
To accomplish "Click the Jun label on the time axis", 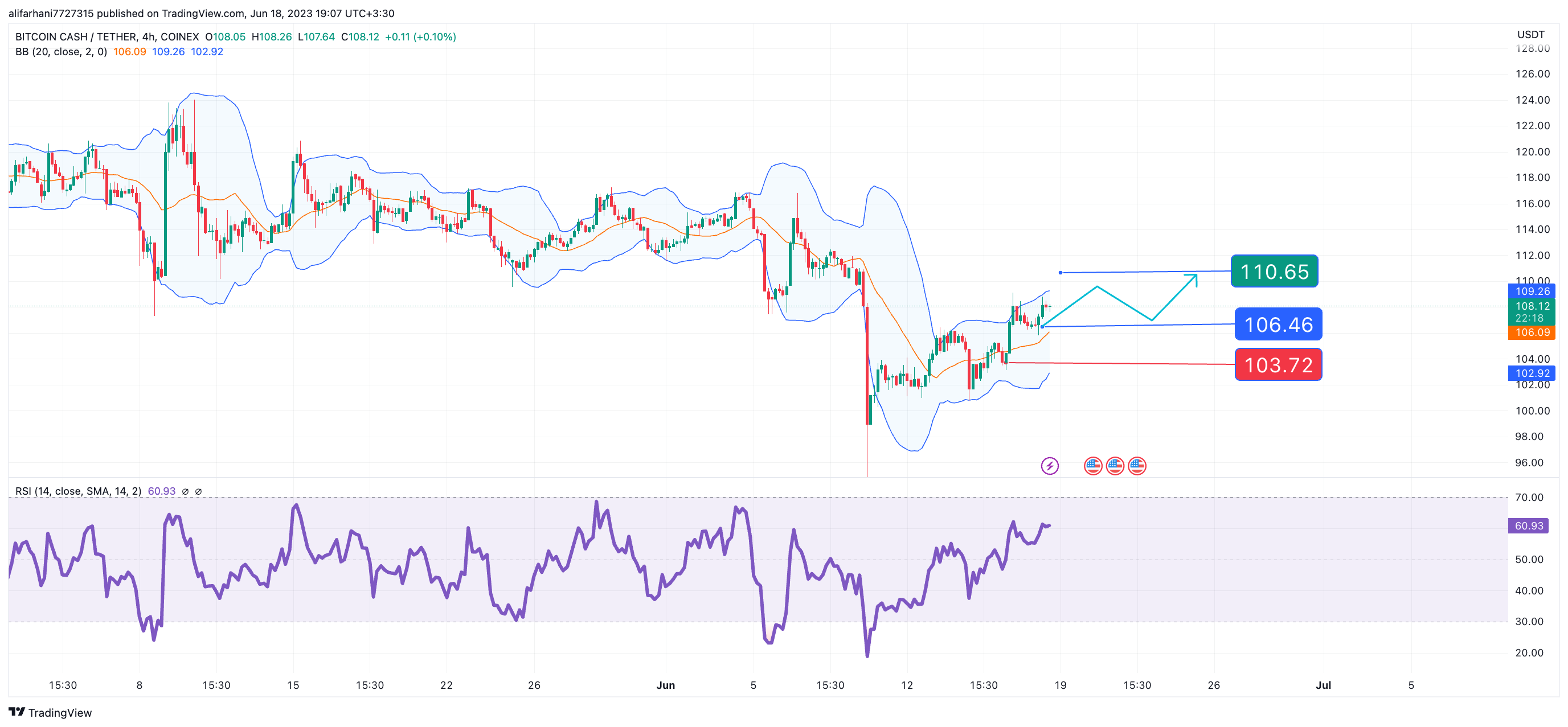I will pos(665,685).
